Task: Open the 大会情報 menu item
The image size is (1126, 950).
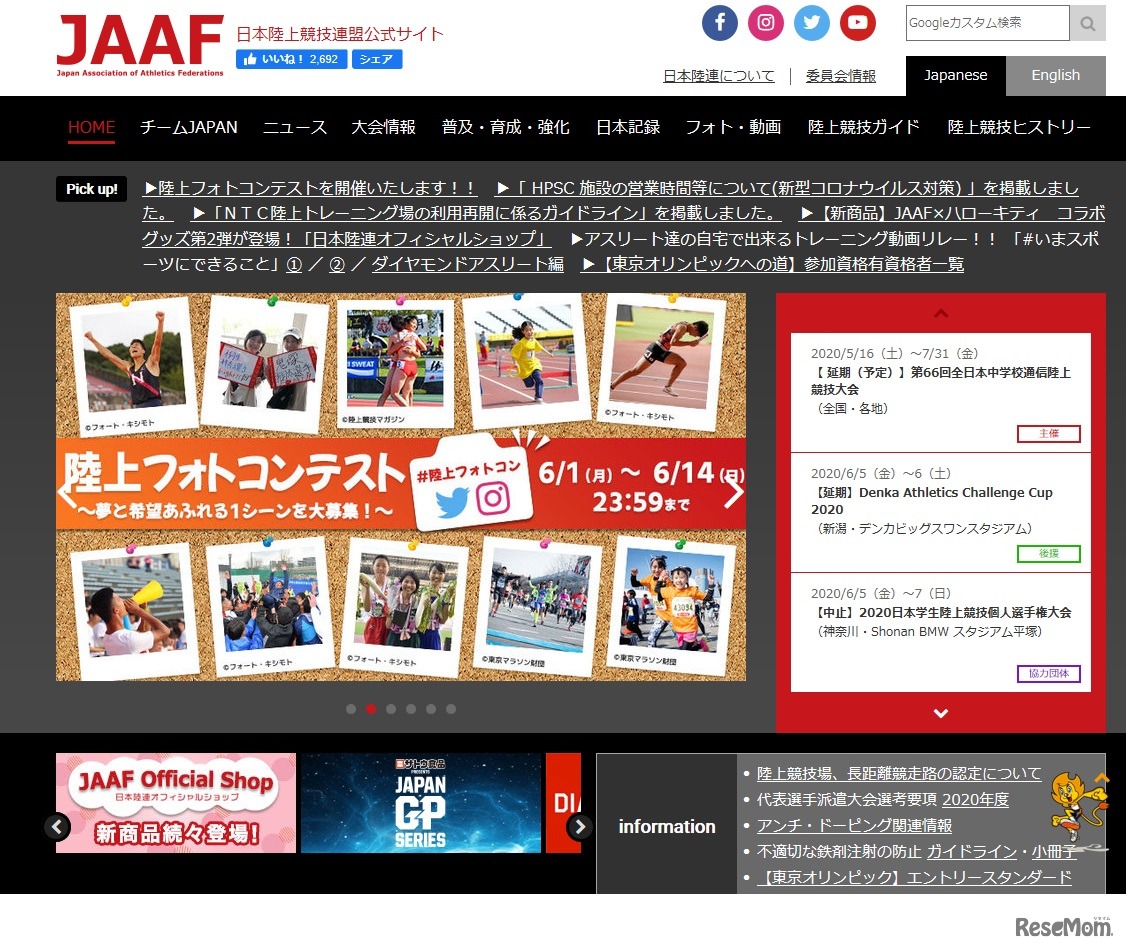Action: 383,127
